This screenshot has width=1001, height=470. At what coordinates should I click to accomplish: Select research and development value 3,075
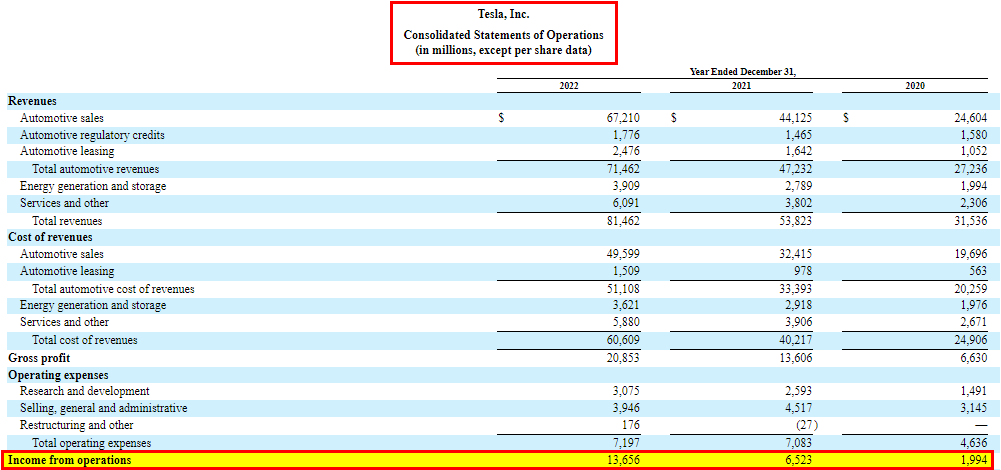pos(626,391)
